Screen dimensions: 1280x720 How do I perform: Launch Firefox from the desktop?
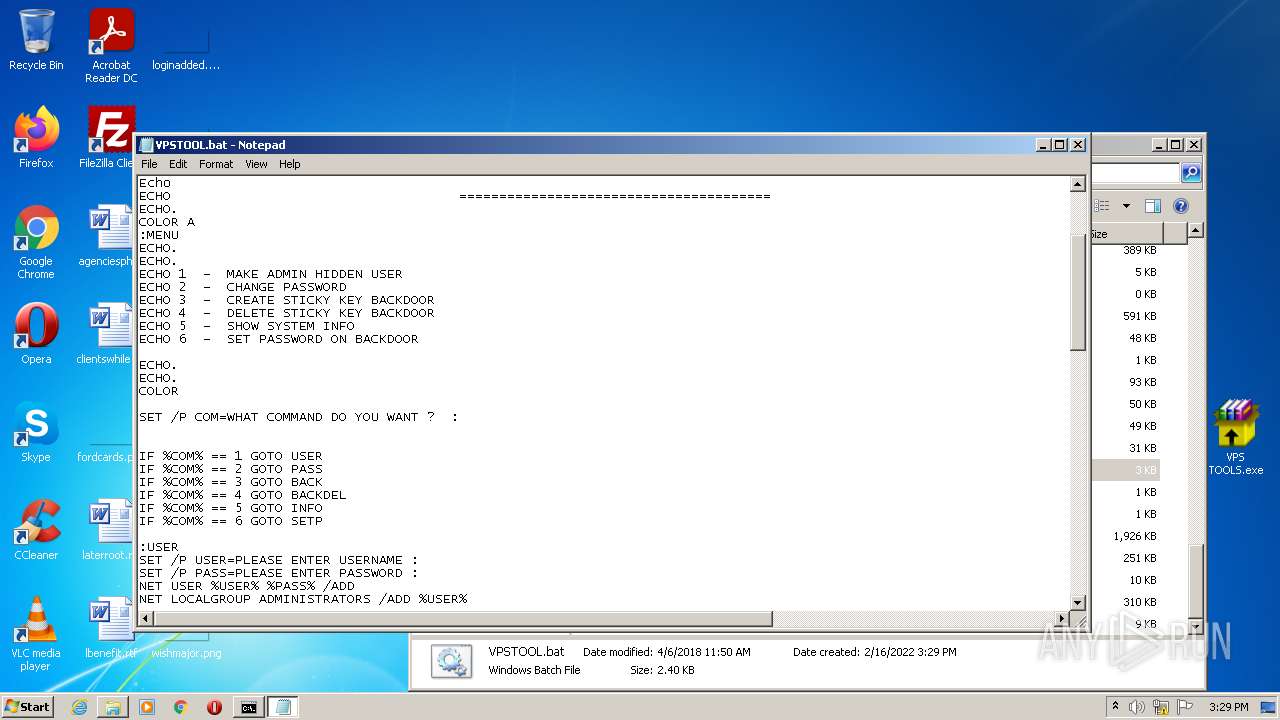coord(36,138)
